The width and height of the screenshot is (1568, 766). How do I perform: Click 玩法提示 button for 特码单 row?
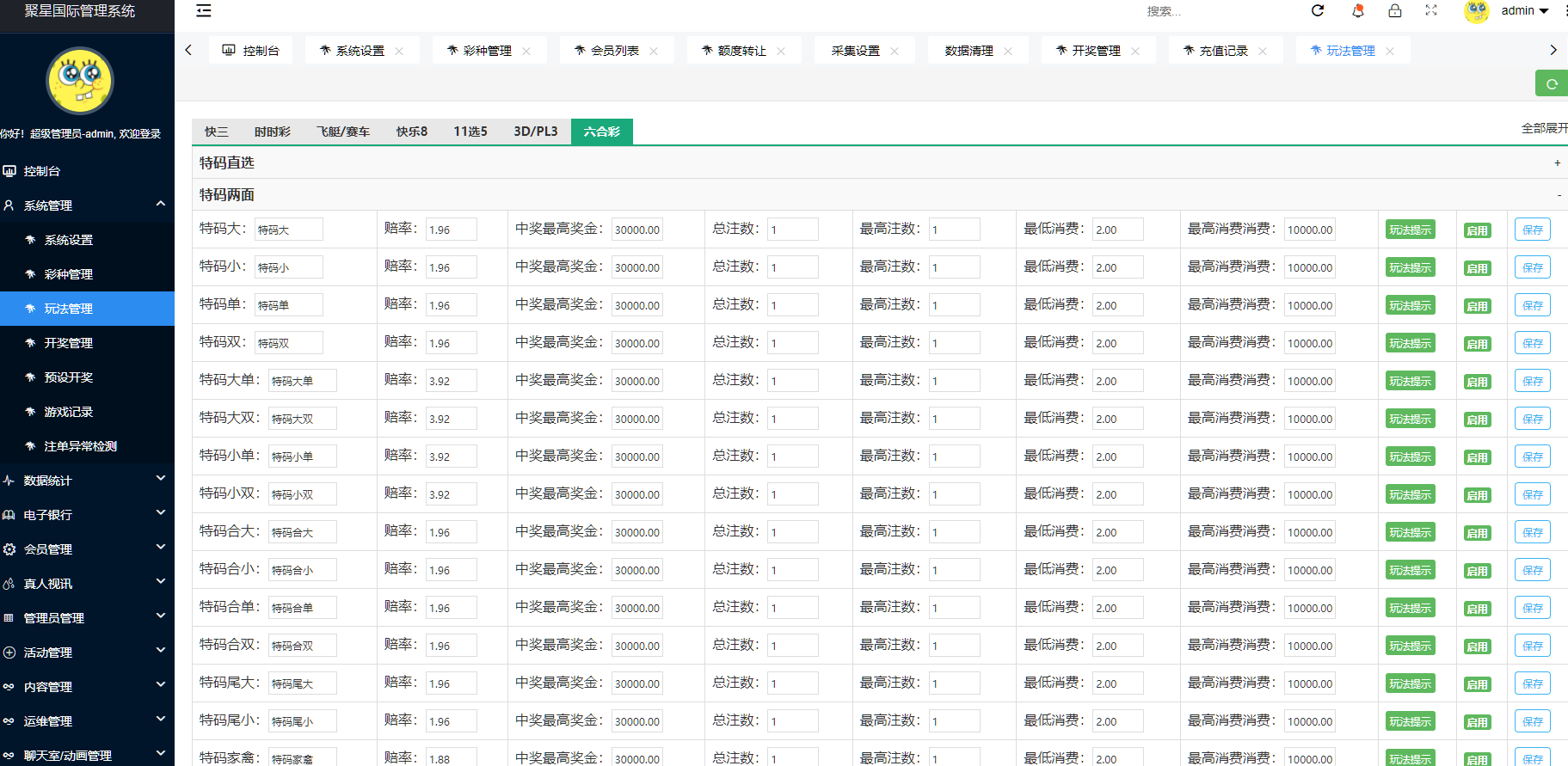(x=1410, y=305)
